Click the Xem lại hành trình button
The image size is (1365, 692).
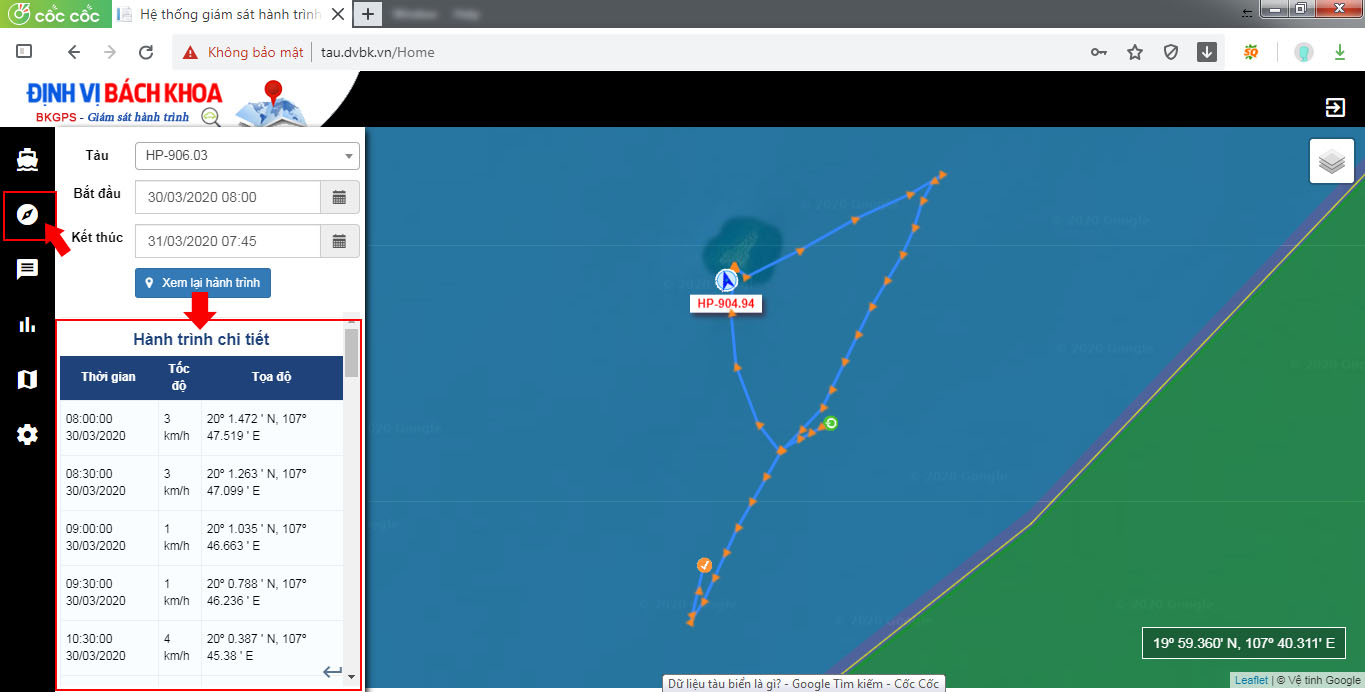tap(203, 283)
